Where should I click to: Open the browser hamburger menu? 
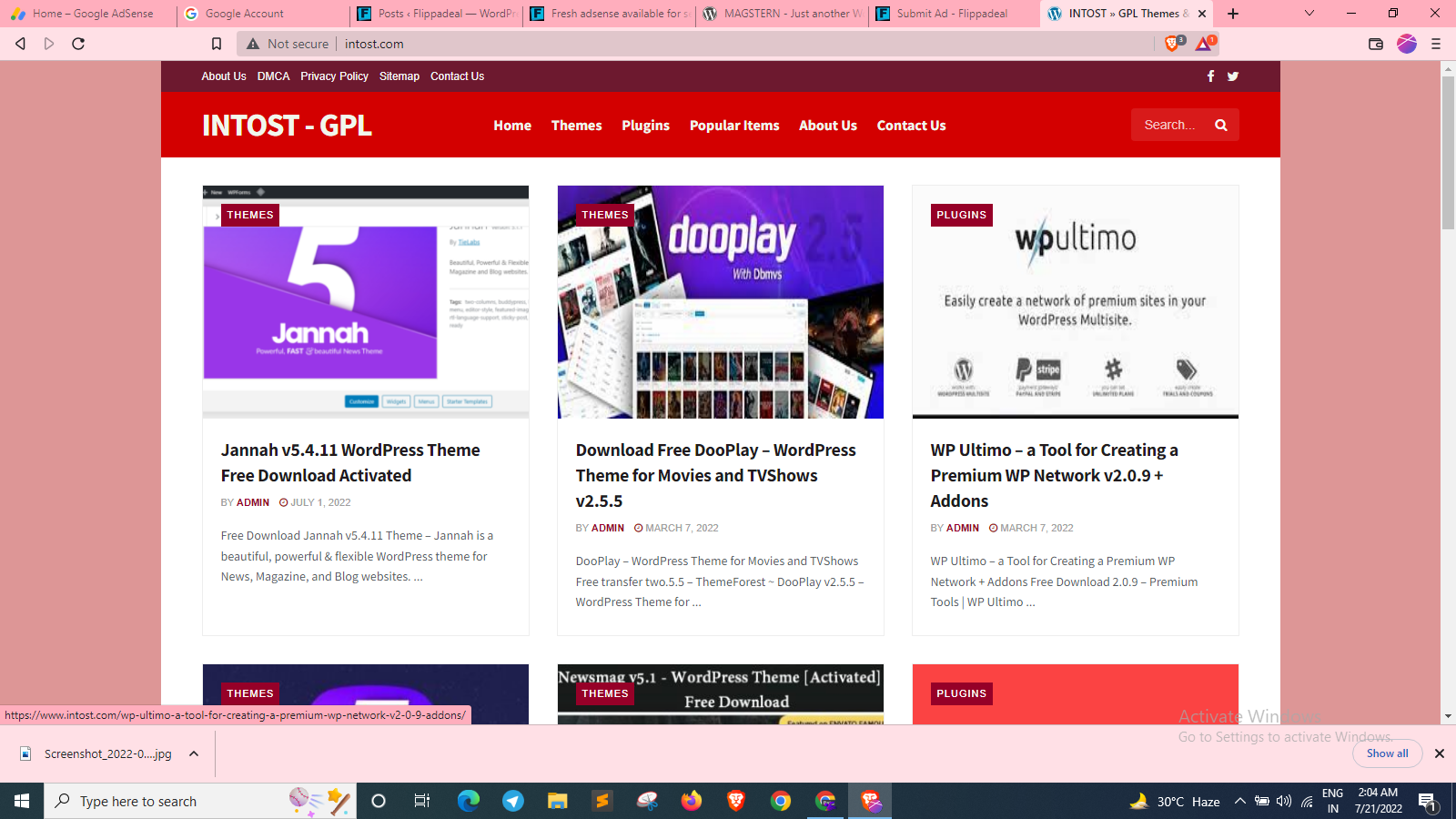1436,44
